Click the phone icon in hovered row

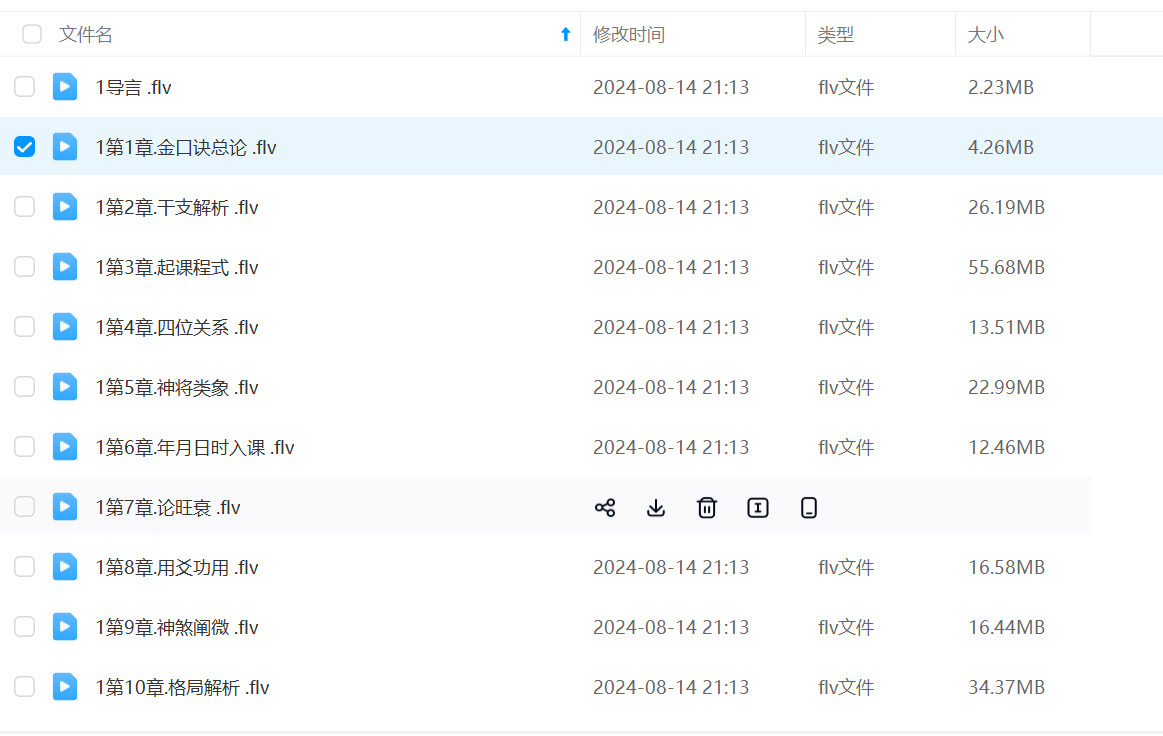[809, 508]
